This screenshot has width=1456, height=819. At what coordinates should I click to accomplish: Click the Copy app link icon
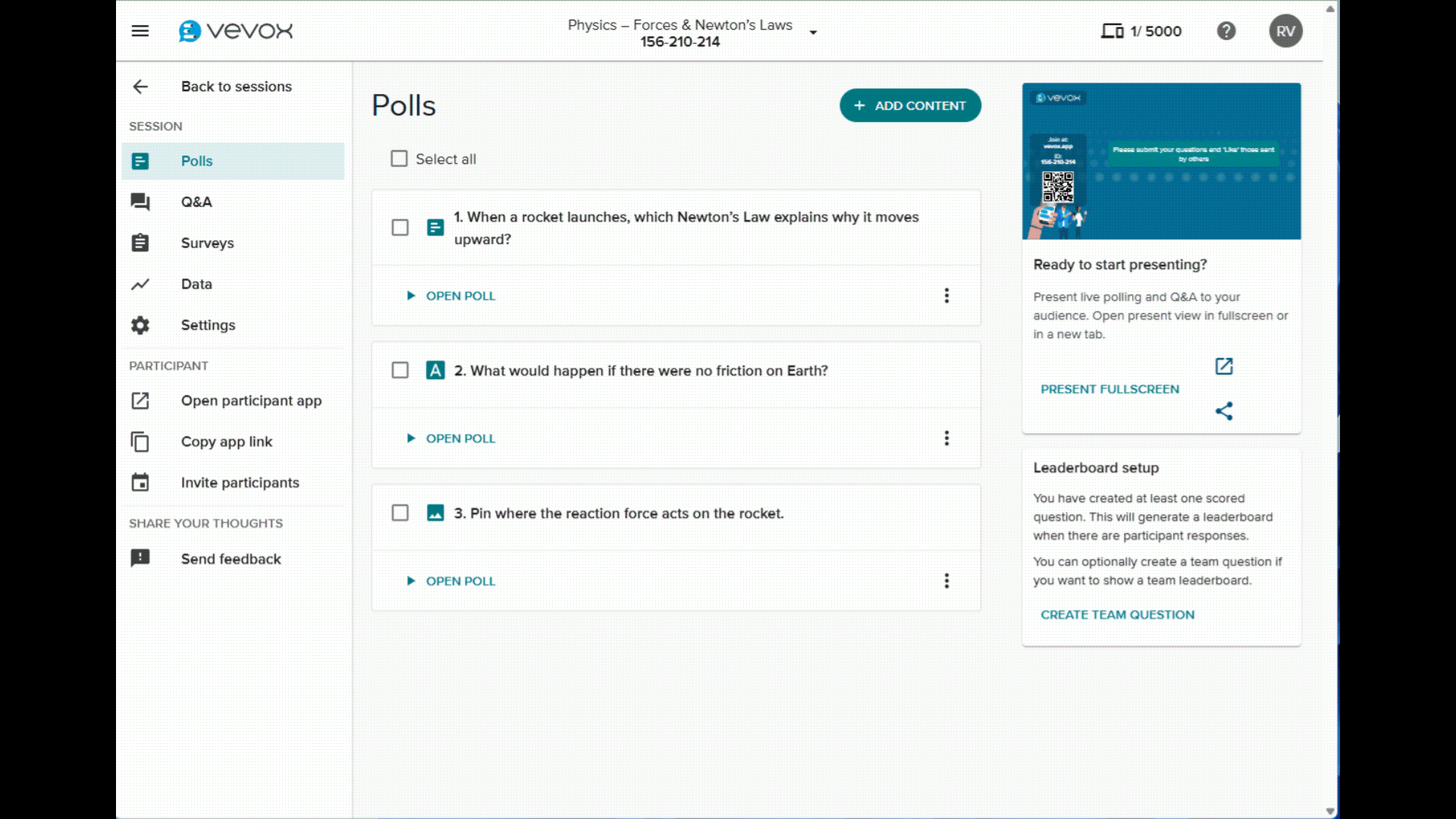(140, 441)
